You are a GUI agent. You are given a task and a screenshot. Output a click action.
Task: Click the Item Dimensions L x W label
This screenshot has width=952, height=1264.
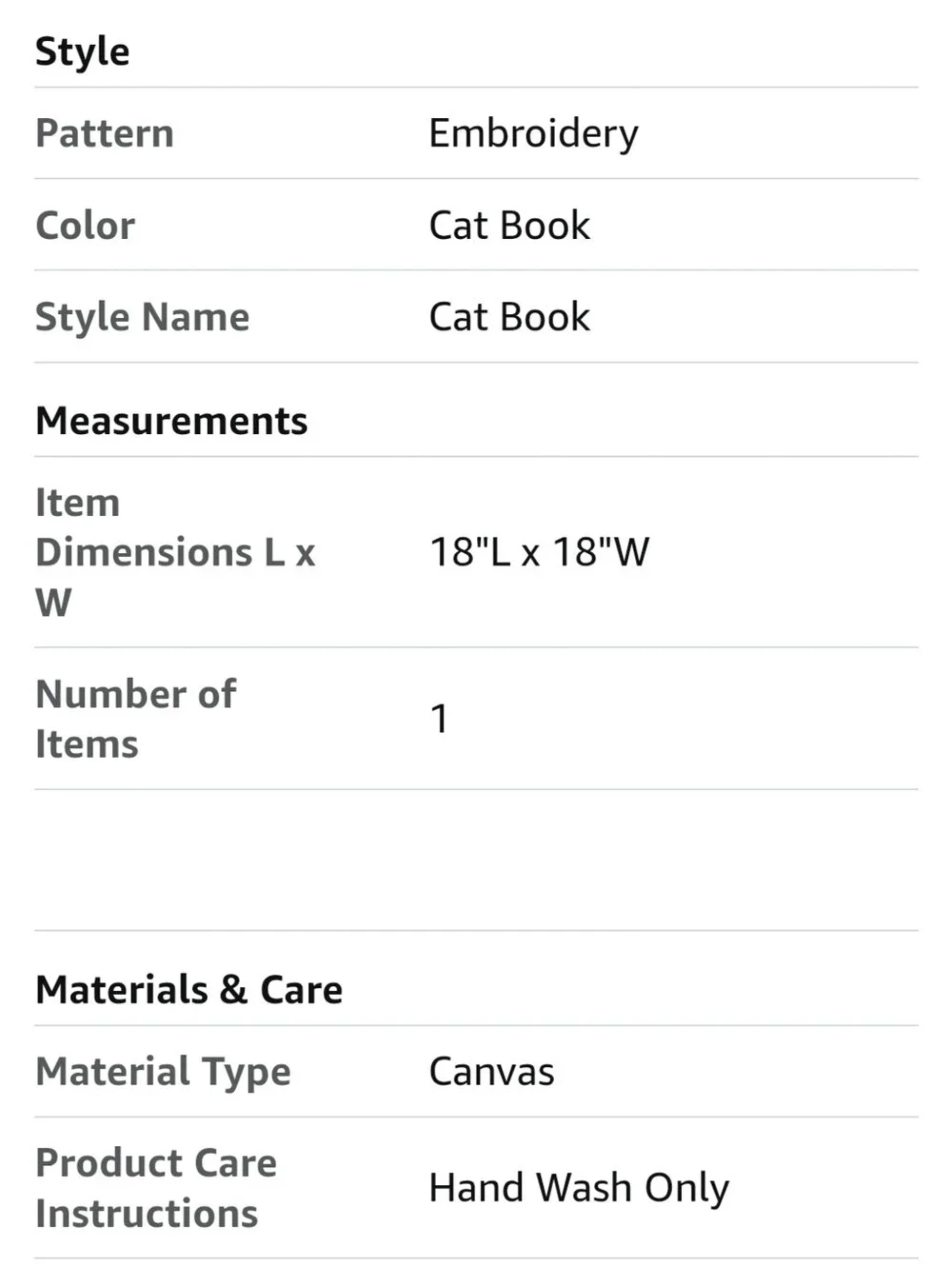coord(175,552)
